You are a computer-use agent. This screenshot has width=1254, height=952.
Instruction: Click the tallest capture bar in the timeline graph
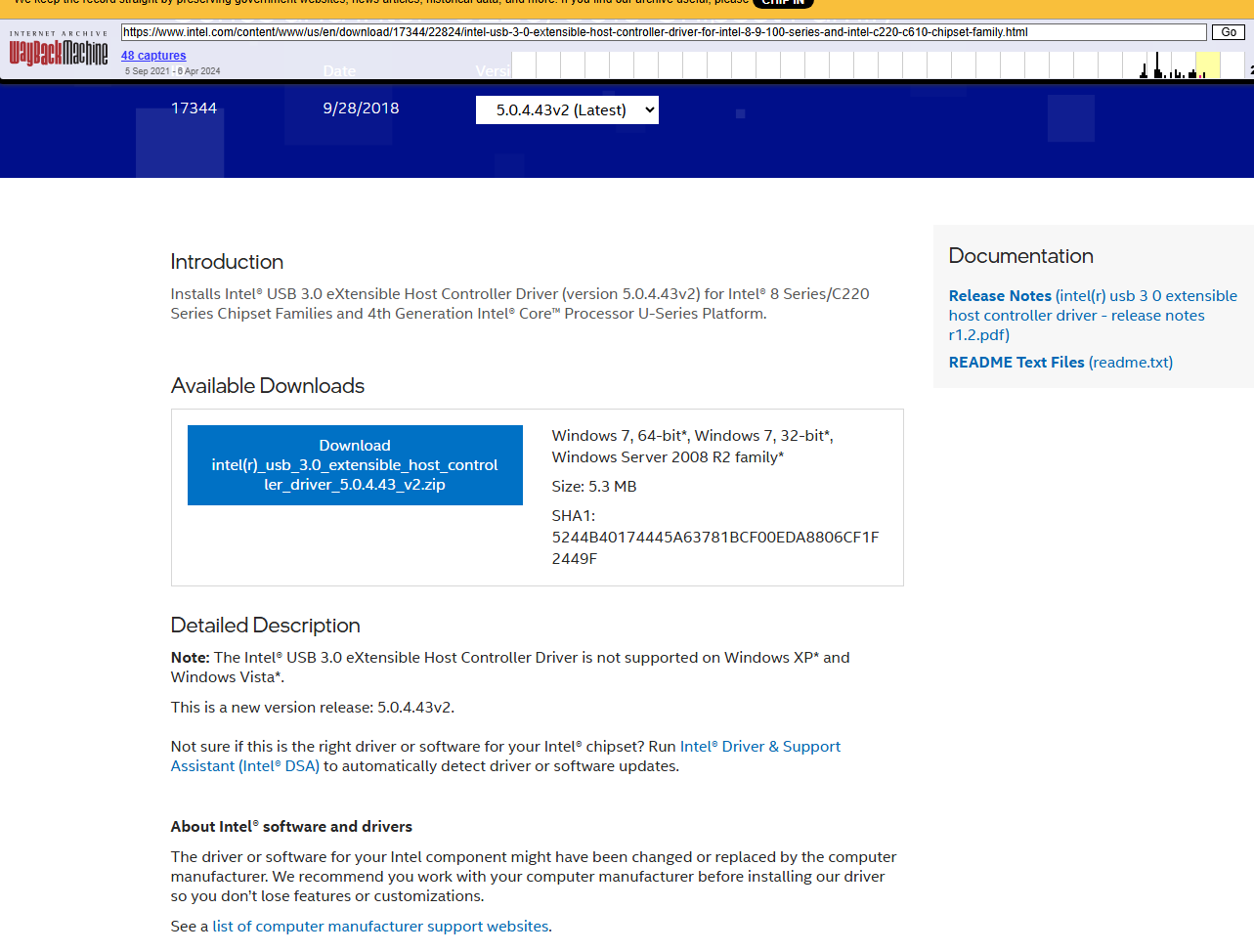[x=1157, y=65]
